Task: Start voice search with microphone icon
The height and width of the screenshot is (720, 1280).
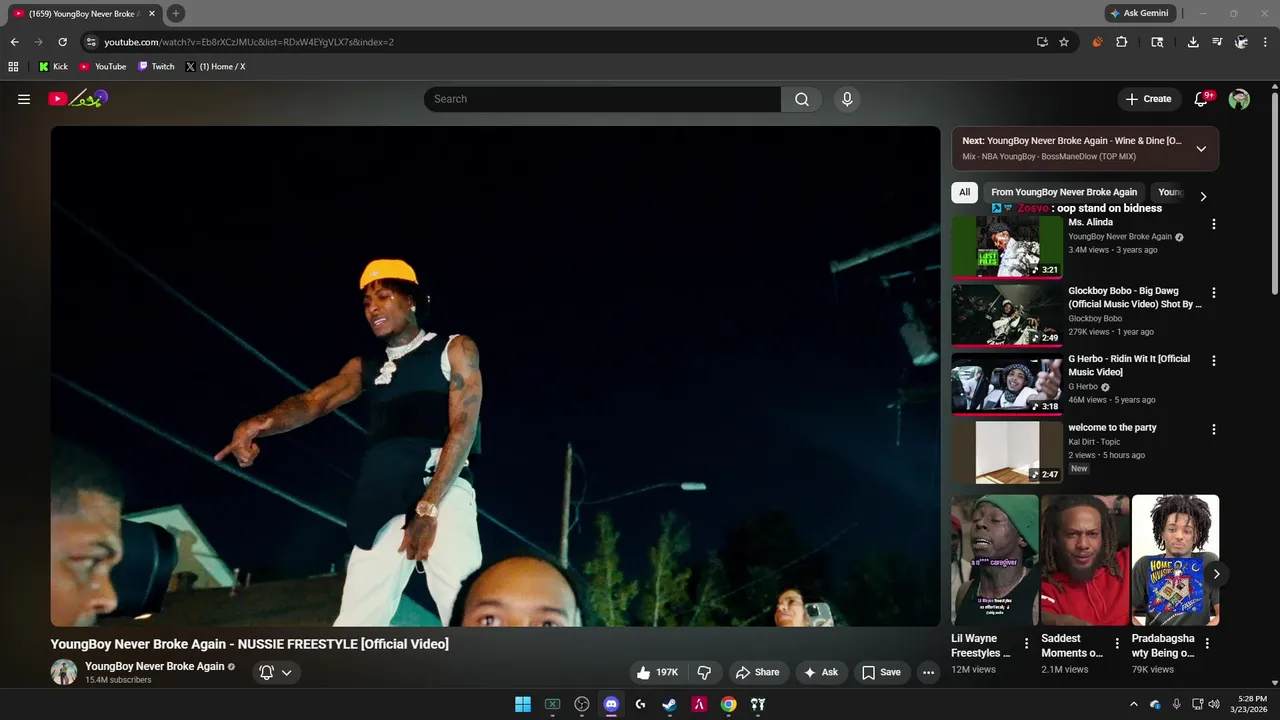Action: 847,99
